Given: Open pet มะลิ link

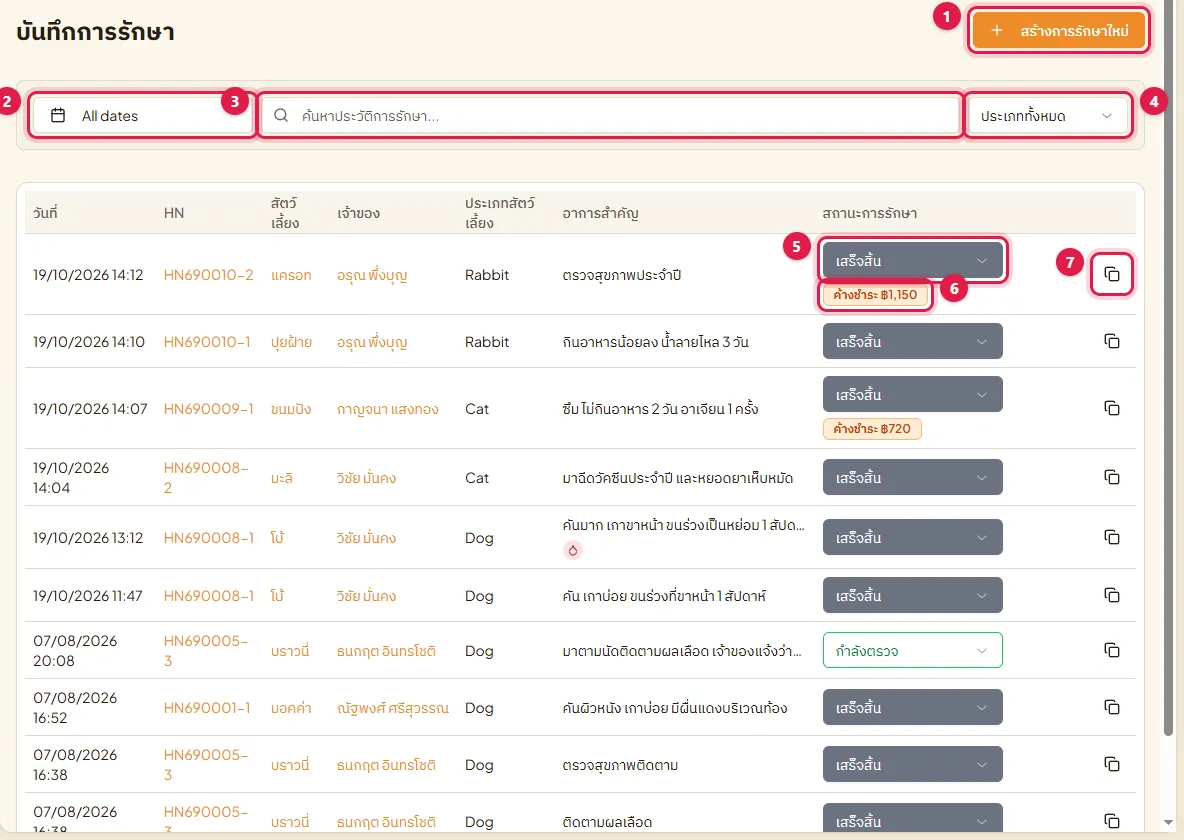Looking at the screenshot, I should coord(282,478).
